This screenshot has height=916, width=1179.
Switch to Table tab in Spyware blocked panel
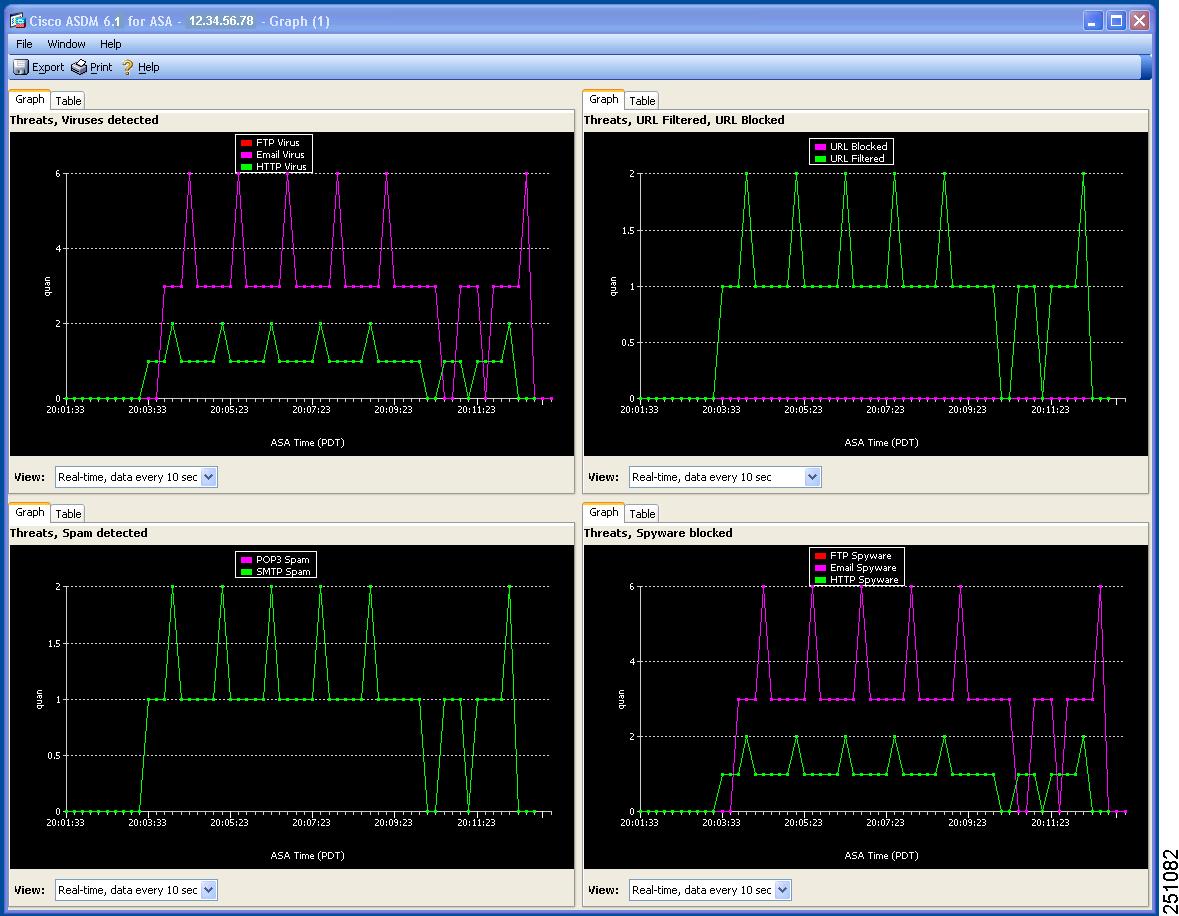click(642, 514)
